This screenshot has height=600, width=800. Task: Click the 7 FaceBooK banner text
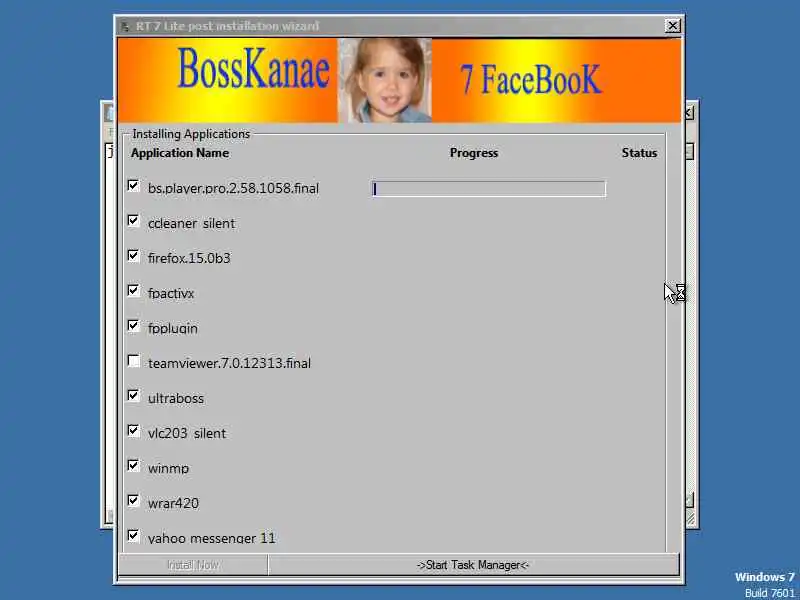tap(531, 80)
